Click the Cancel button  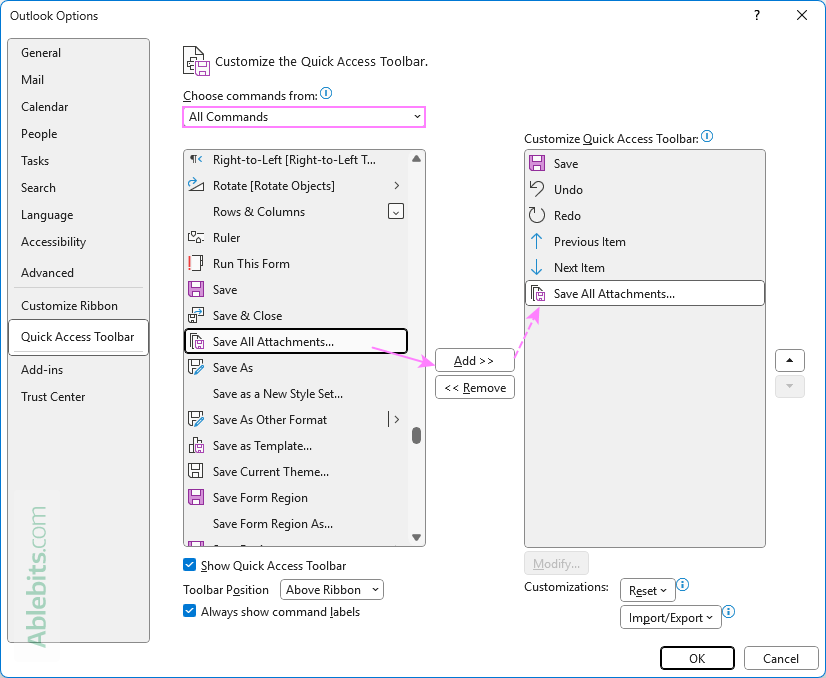pos(781,658)
